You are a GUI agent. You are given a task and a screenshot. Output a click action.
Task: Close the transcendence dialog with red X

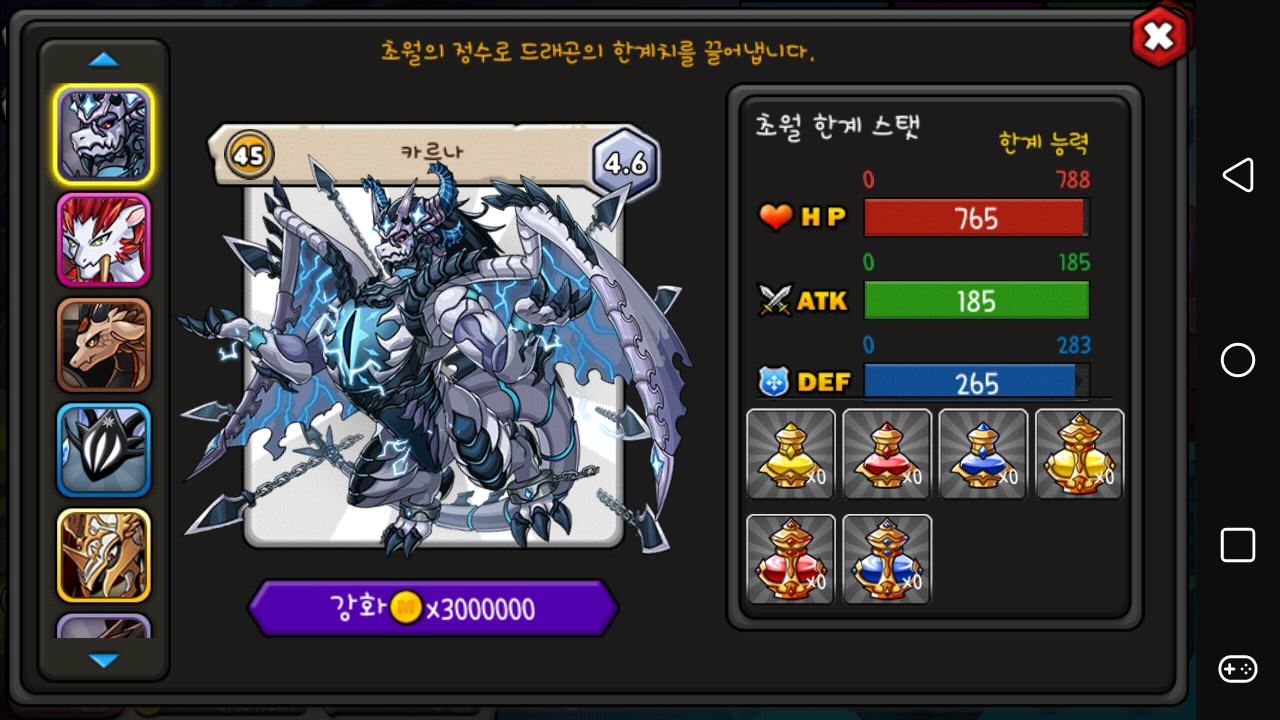(x=1159, y=37)
